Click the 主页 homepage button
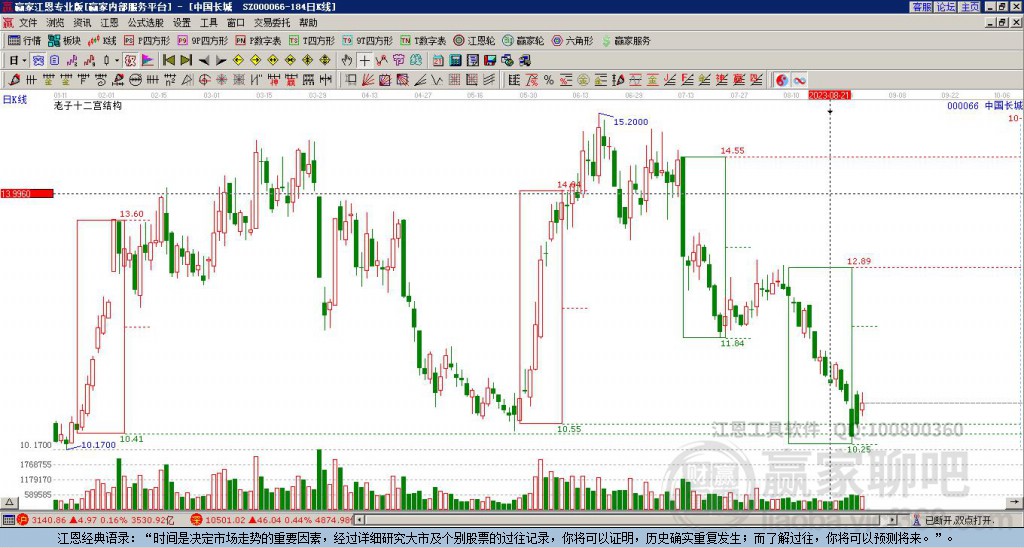This screenshot has width=1024, height=548. tap(970, 7)
